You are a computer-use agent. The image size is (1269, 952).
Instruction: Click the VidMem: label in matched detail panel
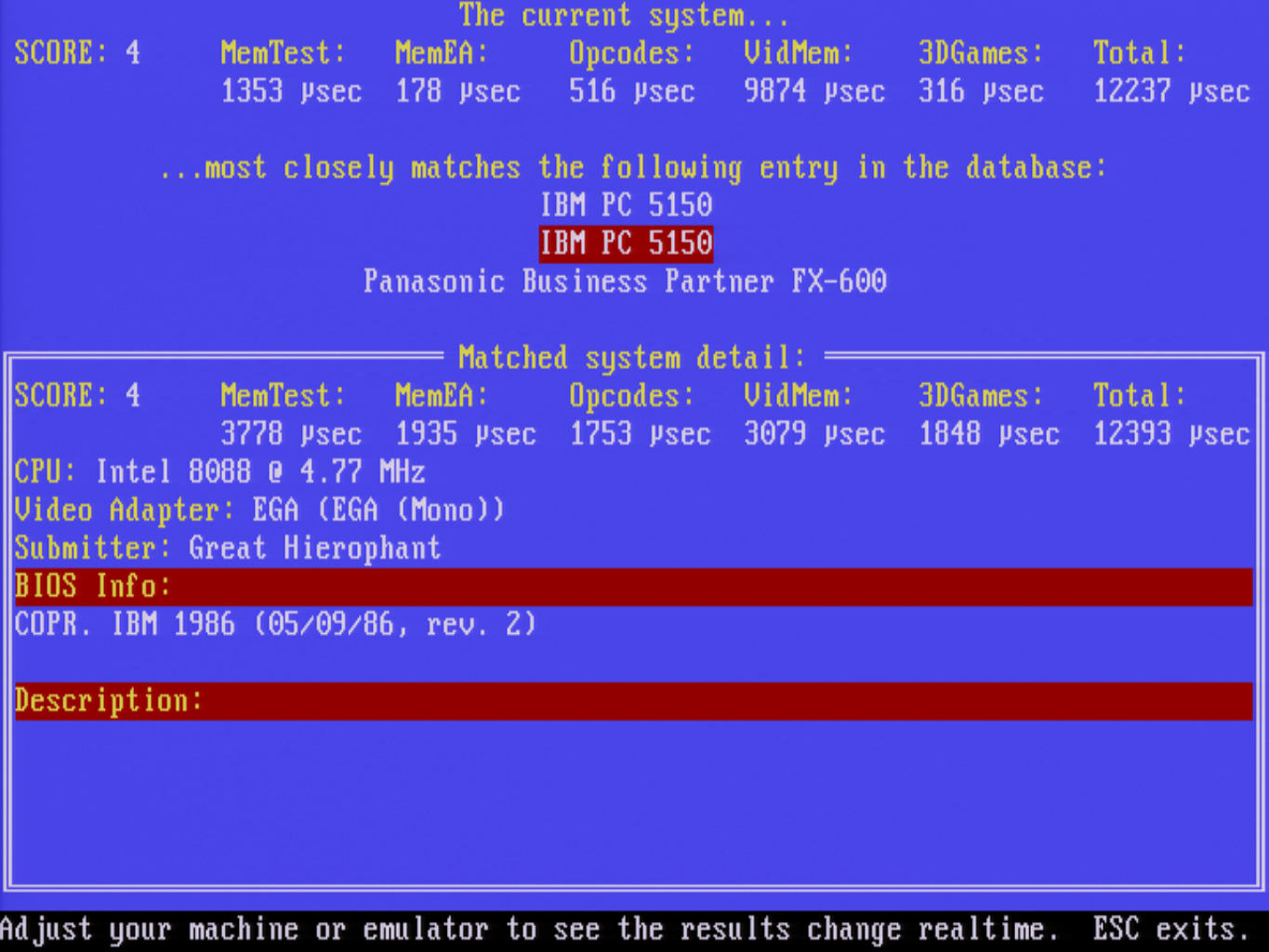pos(799,396)
